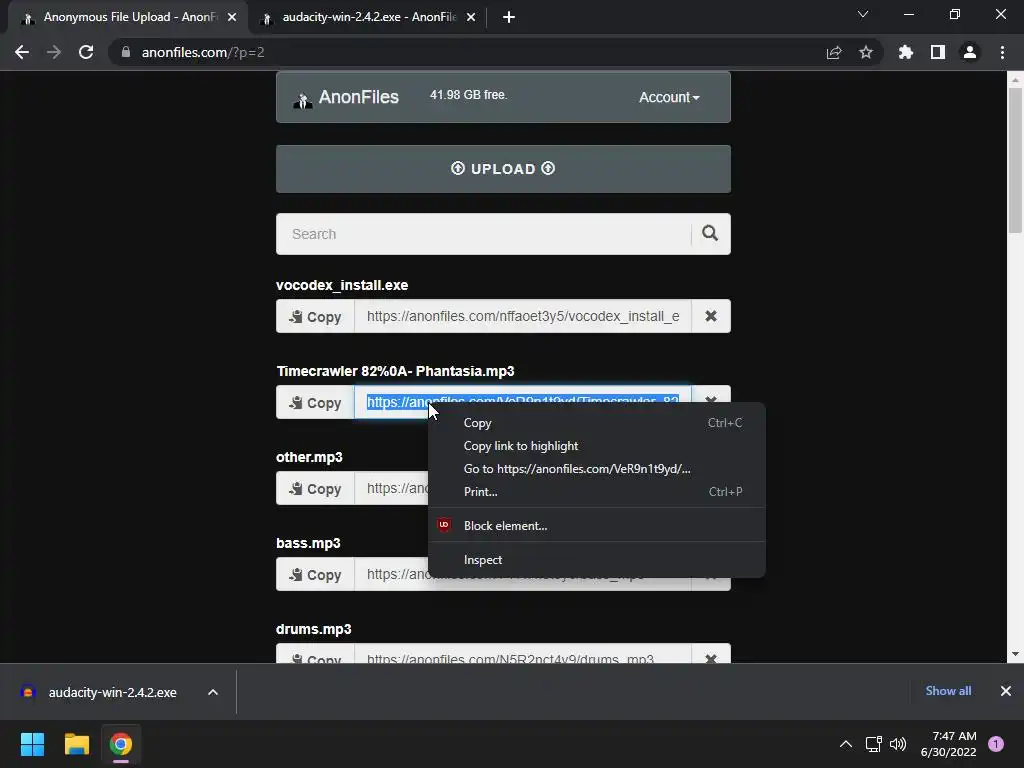Open the extensions puzzle icon

pyautogui.click(x=906, y=52)
